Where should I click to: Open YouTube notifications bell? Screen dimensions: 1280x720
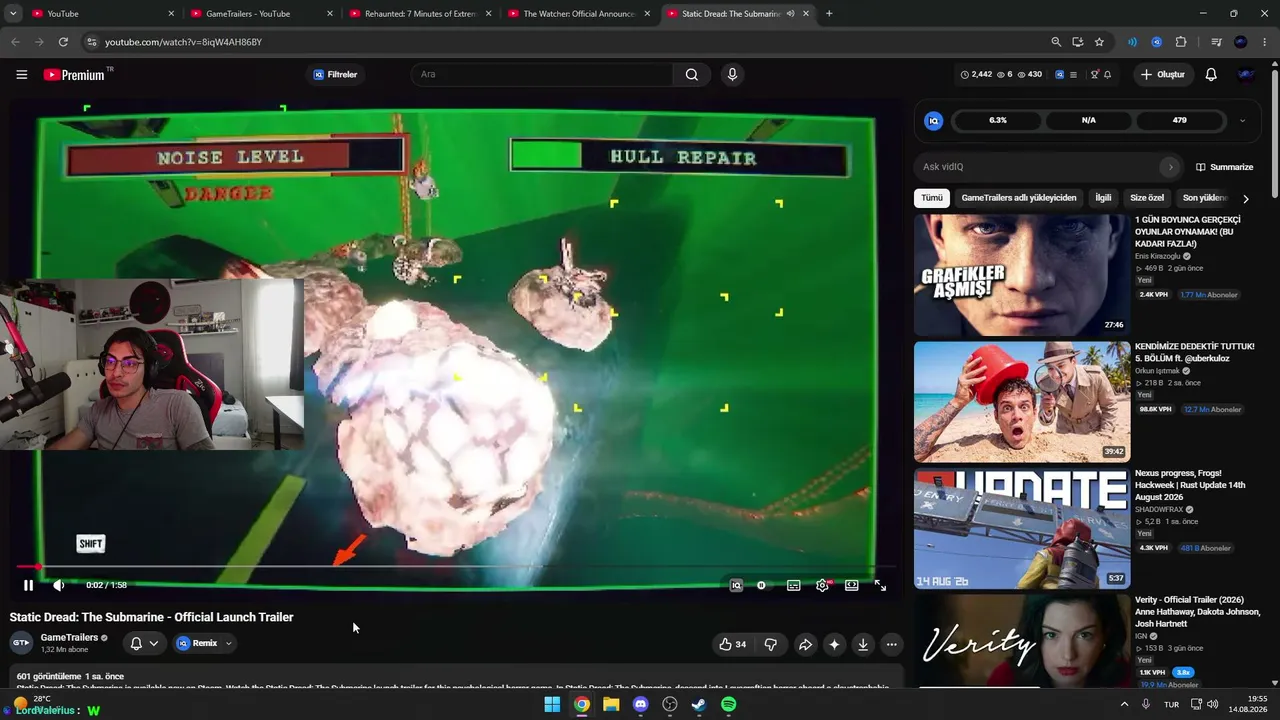[x=1211, y=75]
